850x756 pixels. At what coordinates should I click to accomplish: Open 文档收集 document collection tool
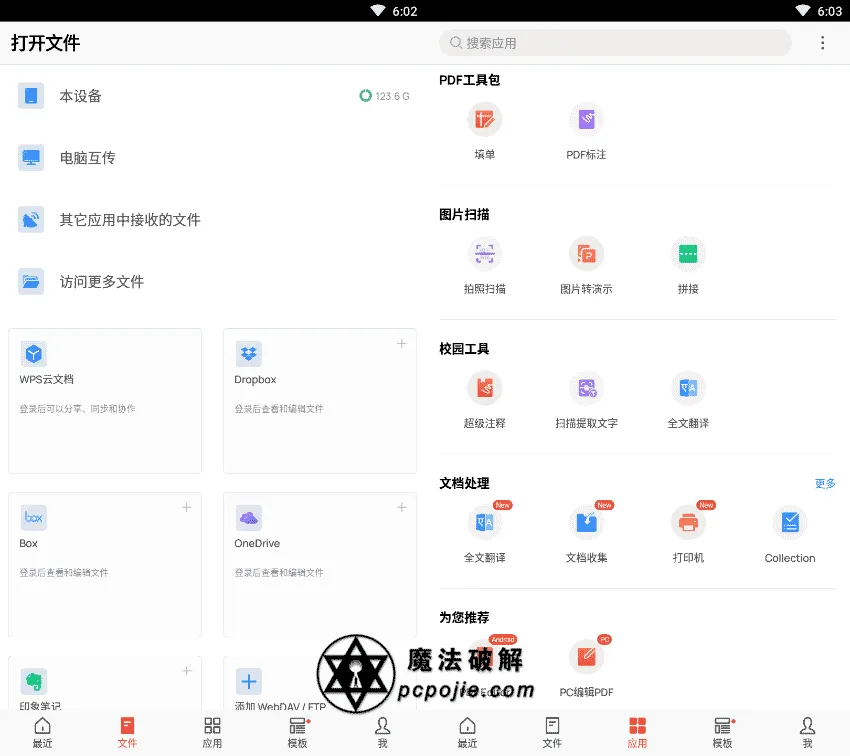click(587, 534)
